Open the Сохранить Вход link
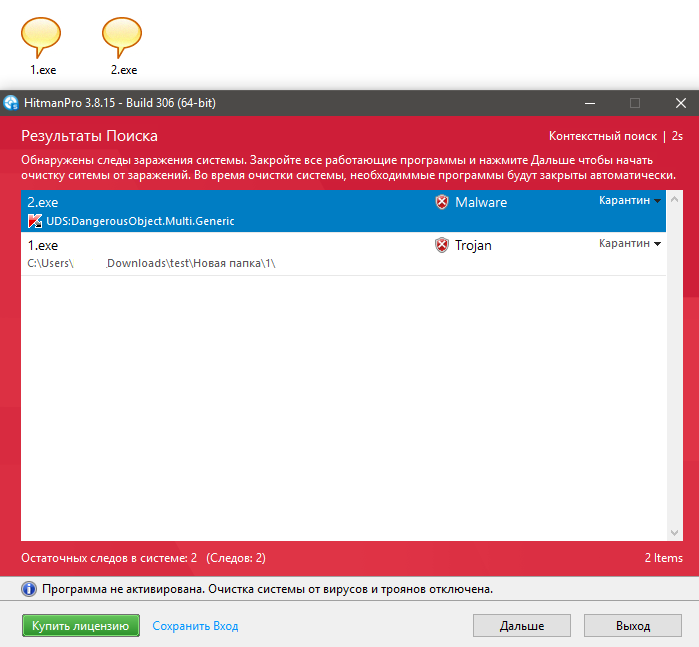 195,626
